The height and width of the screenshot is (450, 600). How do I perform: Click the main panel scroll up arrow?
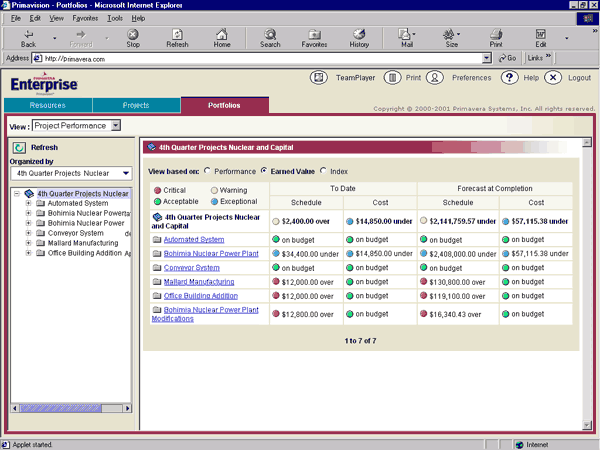587,143
